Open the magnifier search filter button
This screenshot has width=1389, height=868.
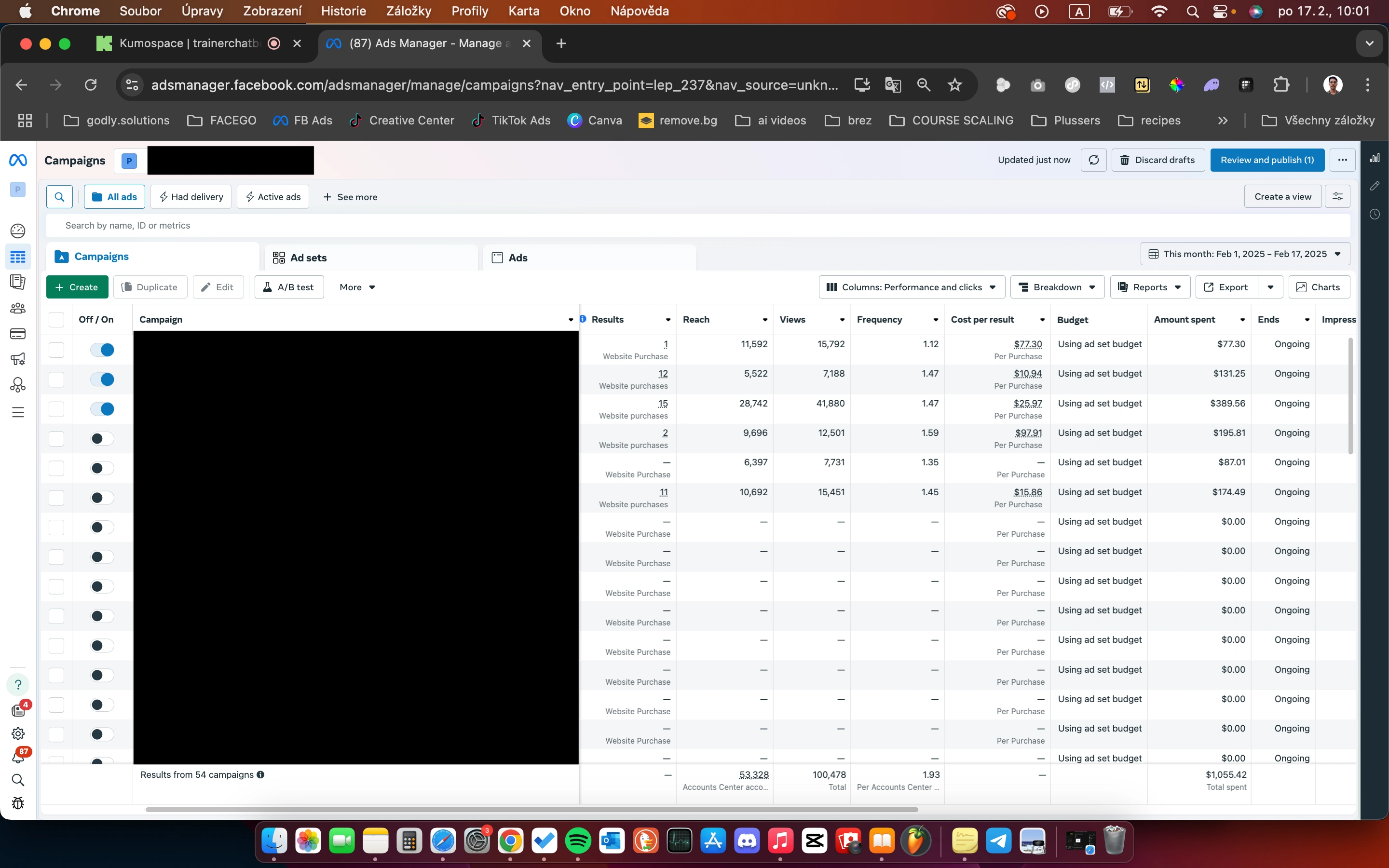(59, 197)
